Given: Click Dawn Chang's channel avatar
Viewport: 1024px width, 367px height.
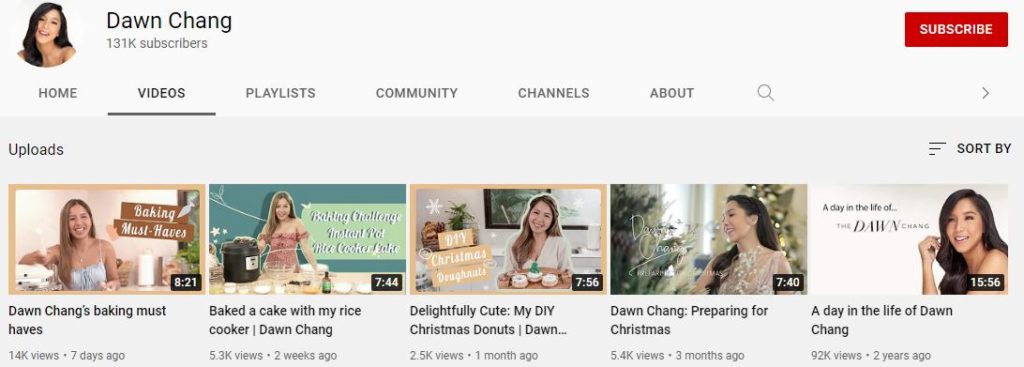Looking at the screenshot, I should [x=46, y=35].
